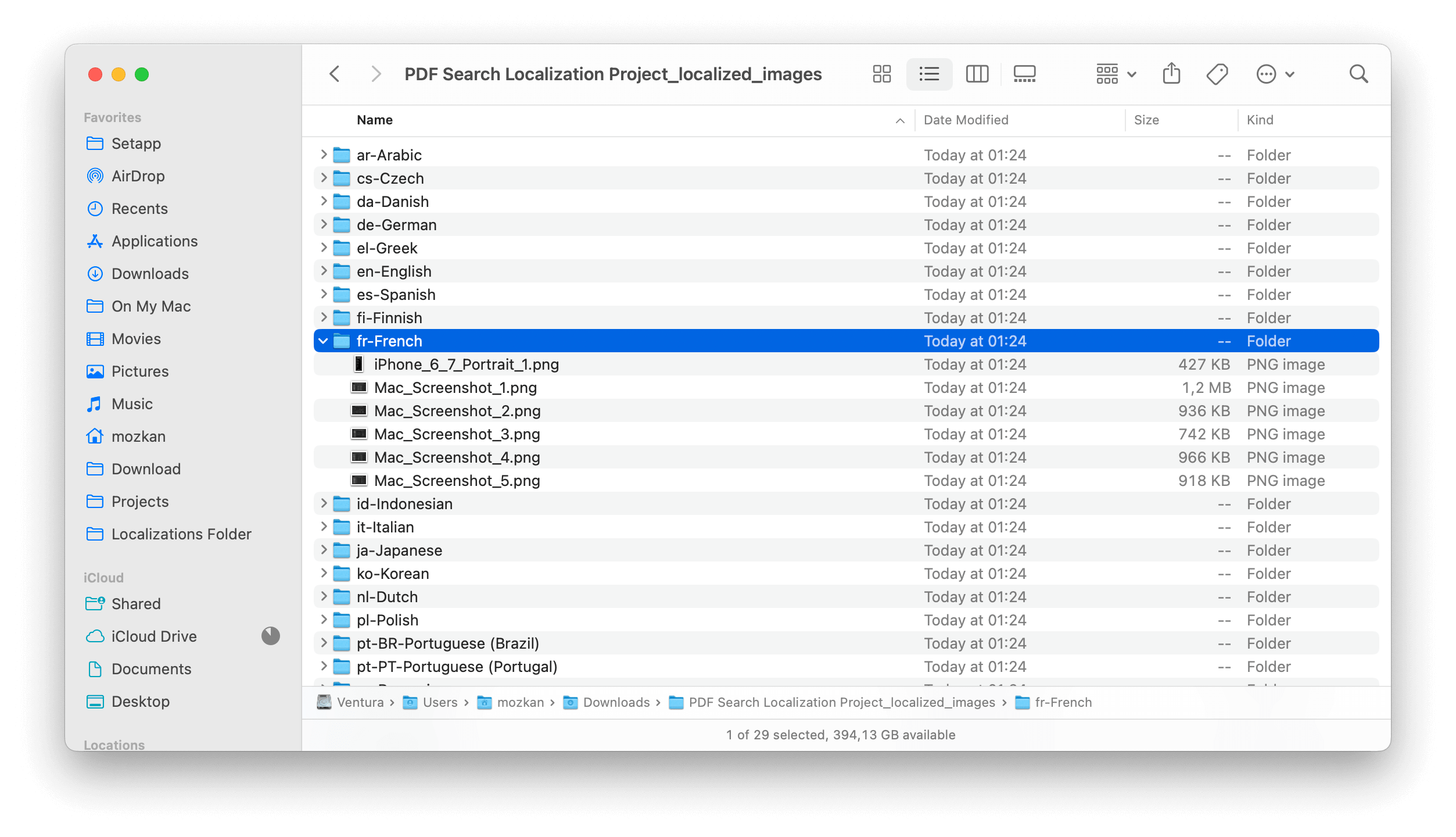1456x837 pixels.
Task: Collapse the fr-French folder
Action: 324,341
